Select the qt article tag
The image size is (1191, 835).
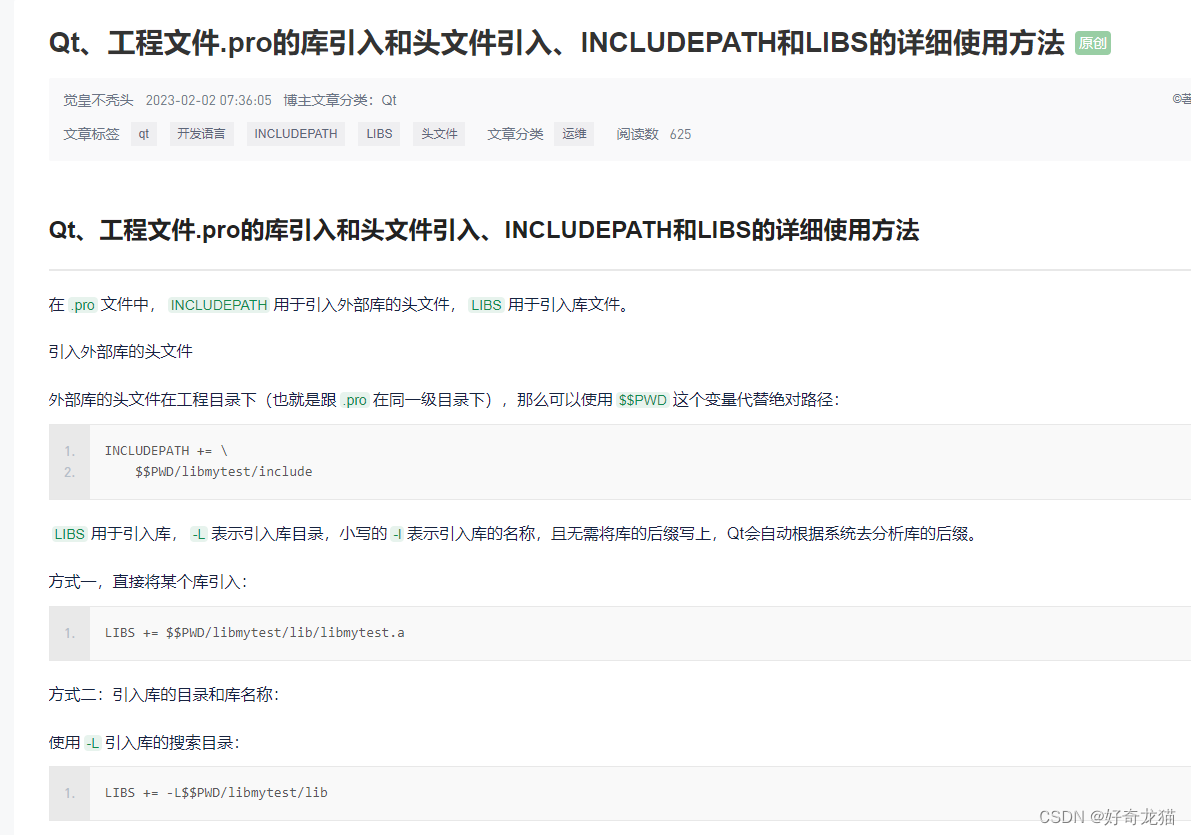coord(144,134)
